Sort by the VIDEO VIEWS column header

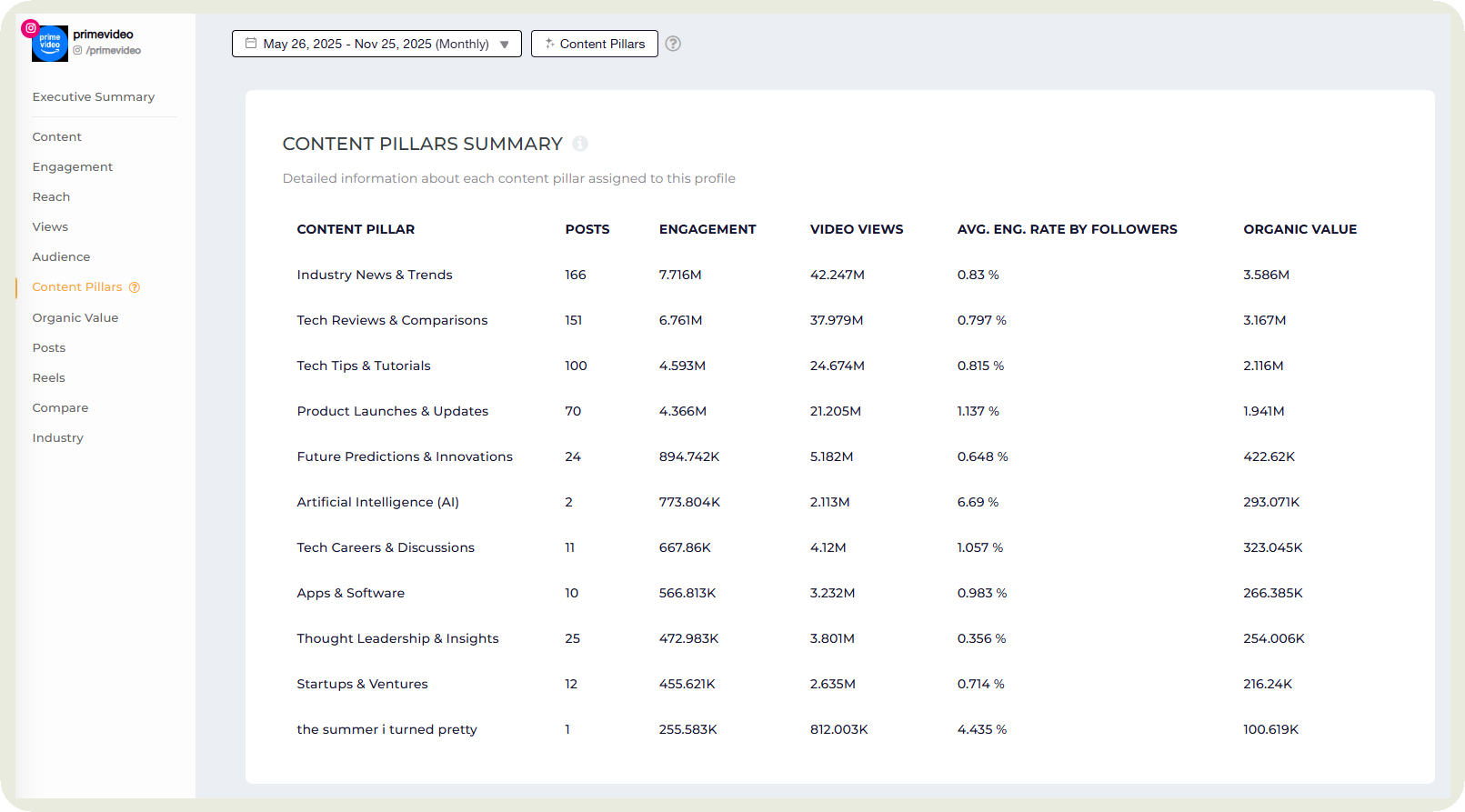(857, 229)
